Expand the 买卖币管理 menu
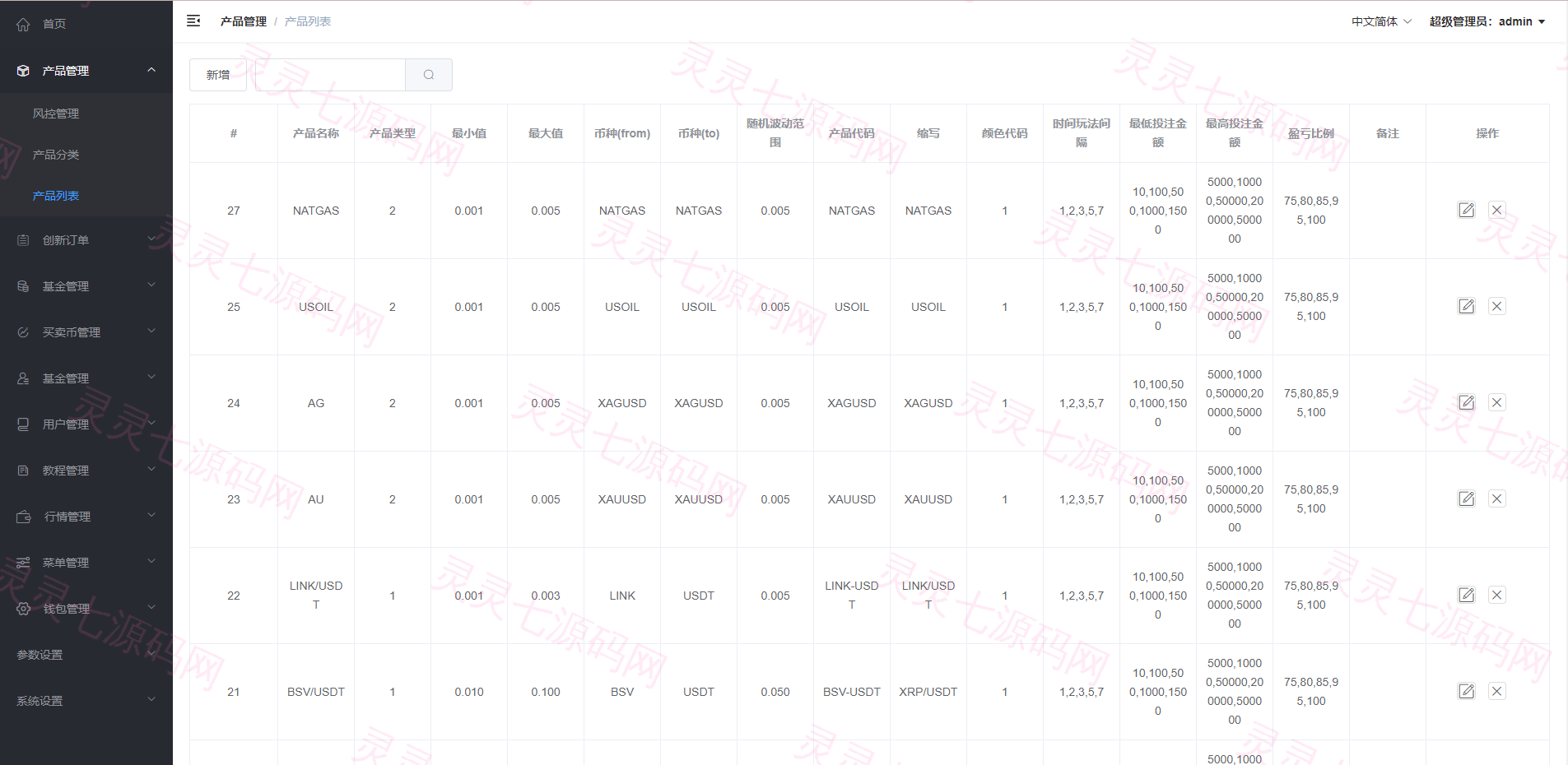This screenshot has height=765, width=1568. [x=86, y=332]
